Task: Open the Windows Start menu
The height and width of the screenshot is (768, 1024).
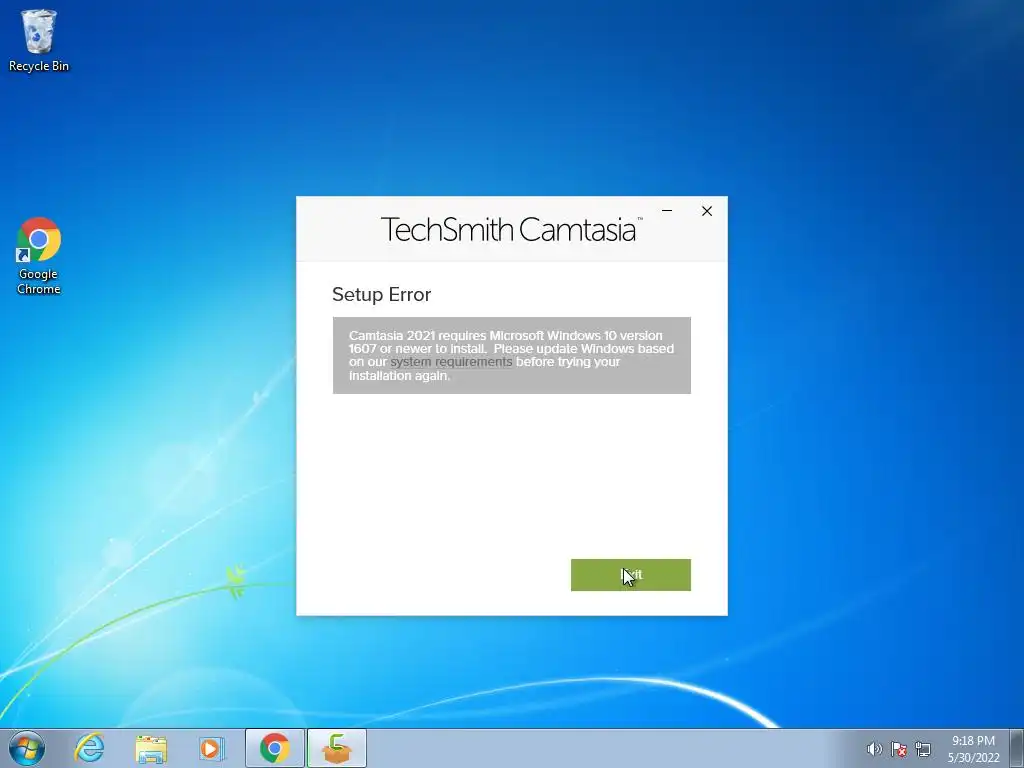Action: coord(27,748)
